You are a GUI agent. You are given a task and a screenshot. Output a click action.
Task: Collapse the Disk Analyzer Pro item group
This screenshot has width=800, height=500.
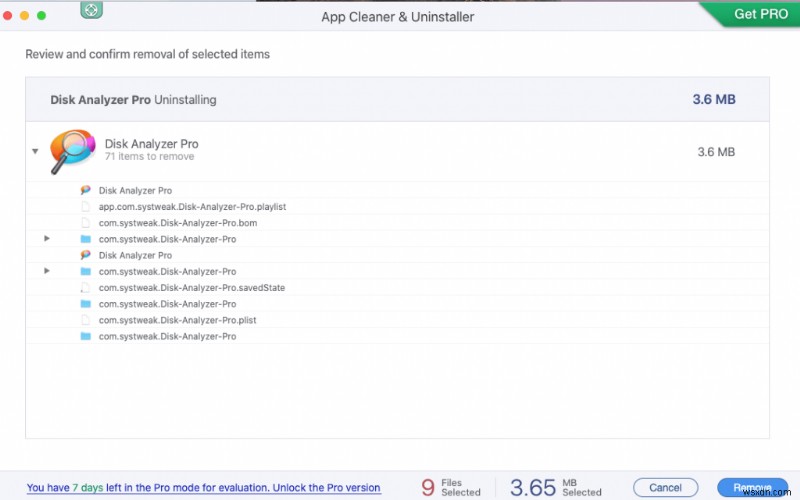point(35,152)
